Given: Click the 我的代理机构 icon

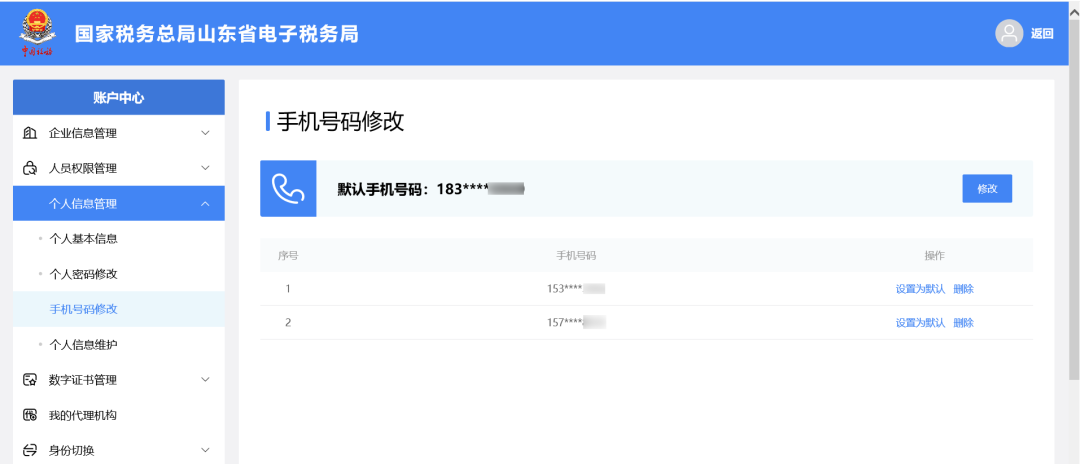Looking at the screenshot, I should (x=30, y=415).
